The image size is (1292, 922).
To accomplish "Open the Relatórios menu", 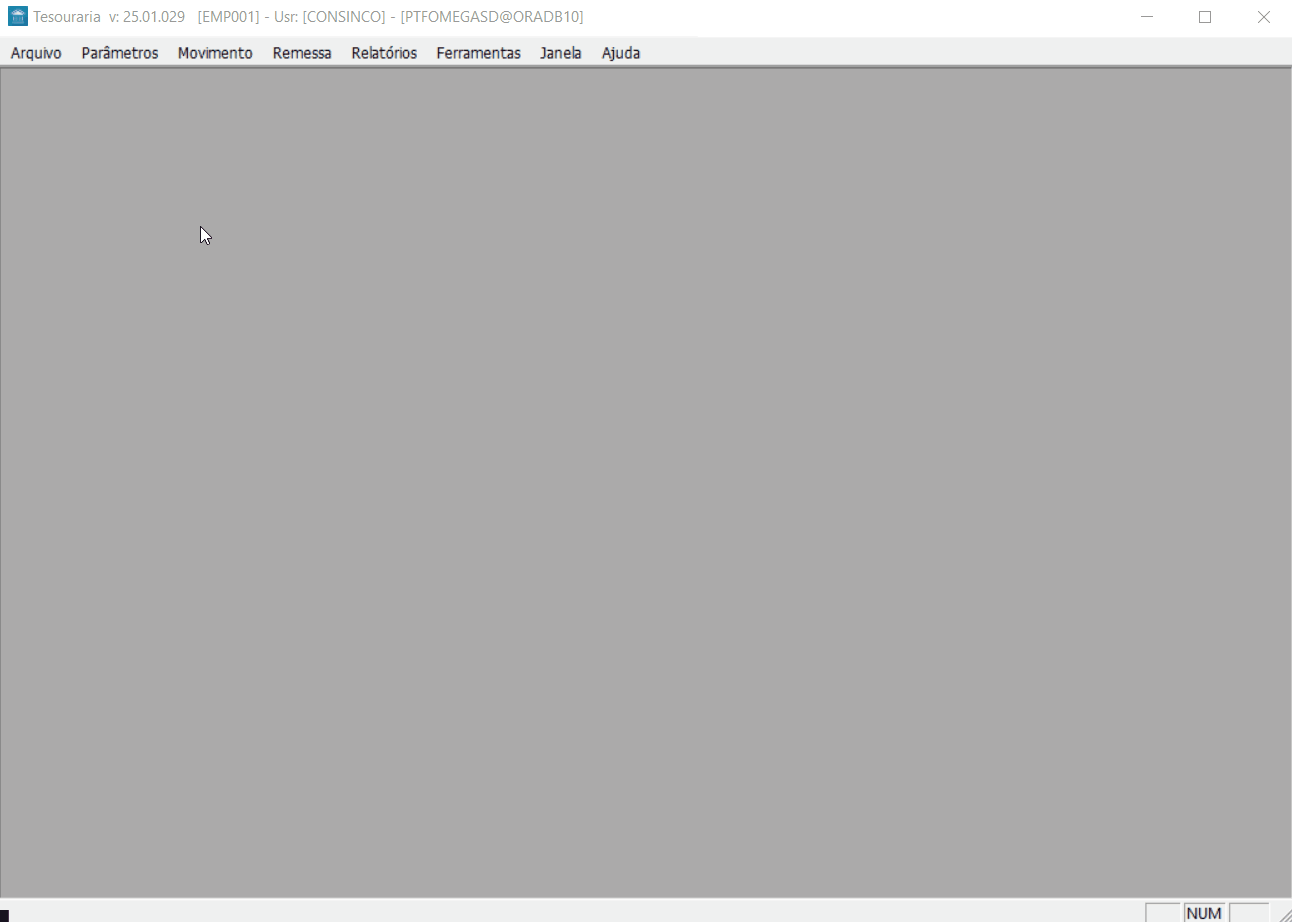I will coord(384,53).
